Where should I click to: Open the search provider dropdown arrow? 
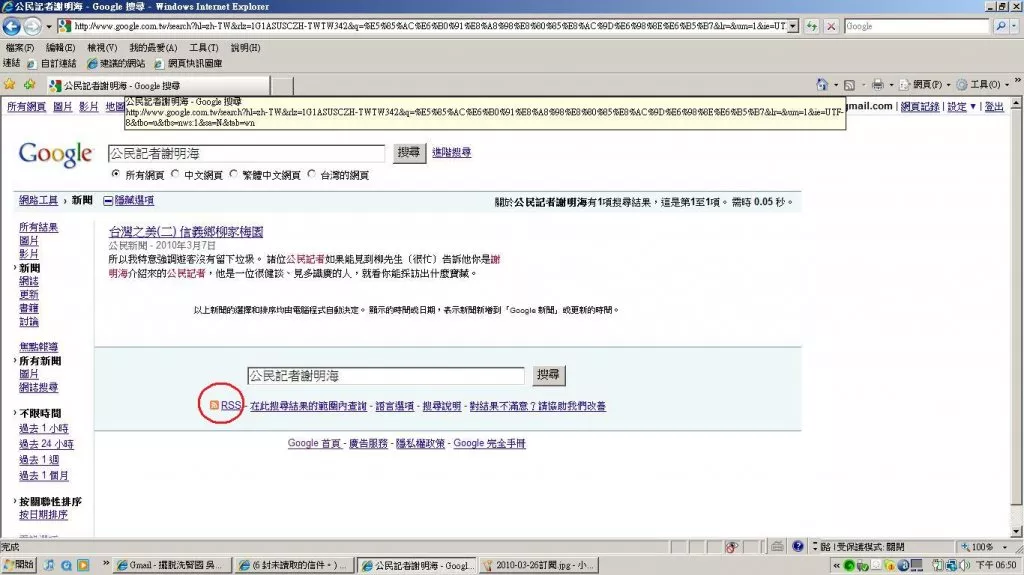pos(1014,26)
